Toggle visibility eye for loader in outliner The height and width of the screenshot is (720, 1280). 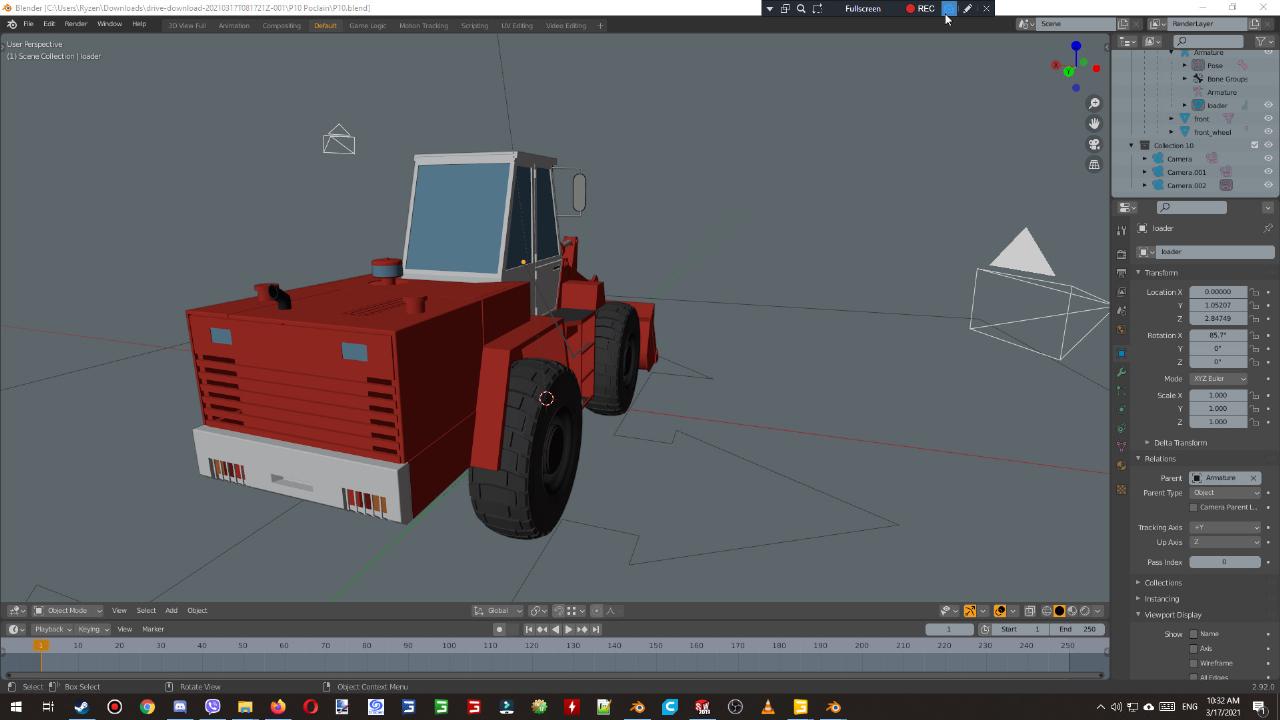(1268, 105)
